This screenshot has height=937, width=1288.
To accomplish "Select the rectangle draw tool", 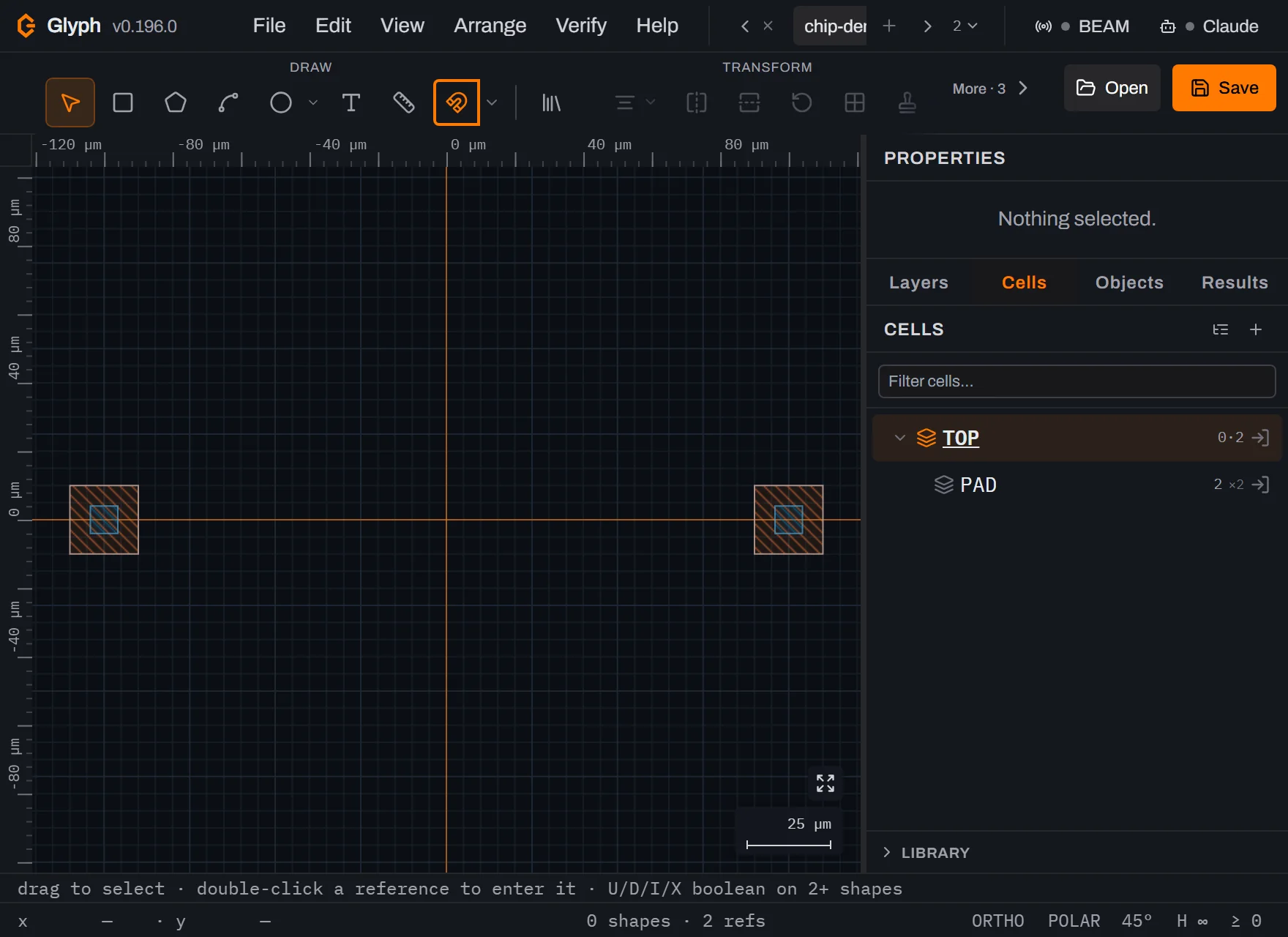I will [123, 102].
